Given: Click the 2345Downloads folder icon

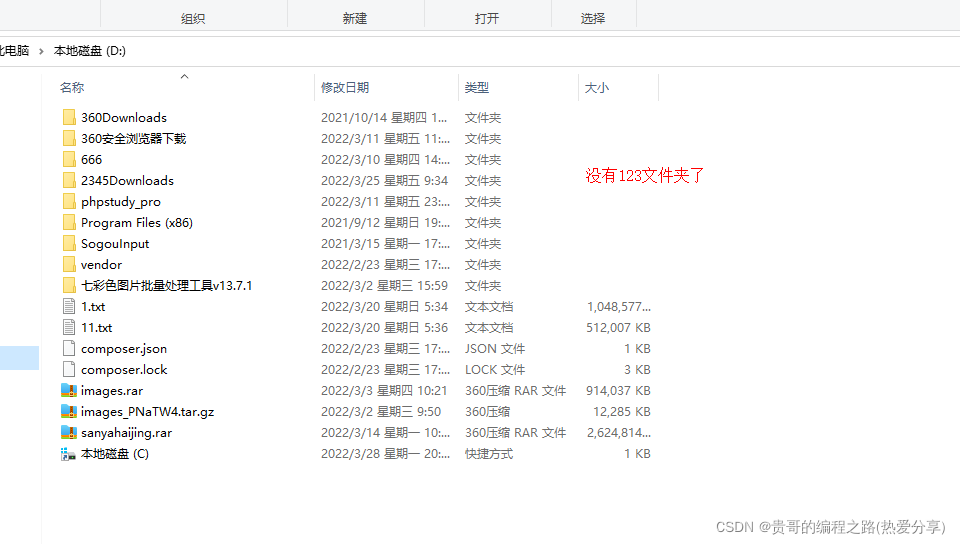Looking at the screenshot, I should 69,180.
